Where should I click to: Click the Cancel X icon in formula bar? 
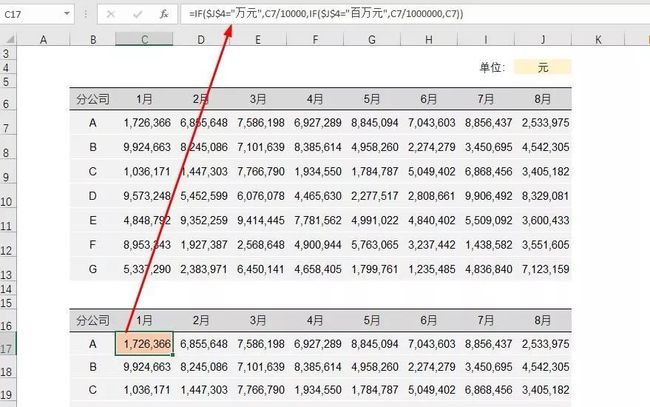[111, 14]
